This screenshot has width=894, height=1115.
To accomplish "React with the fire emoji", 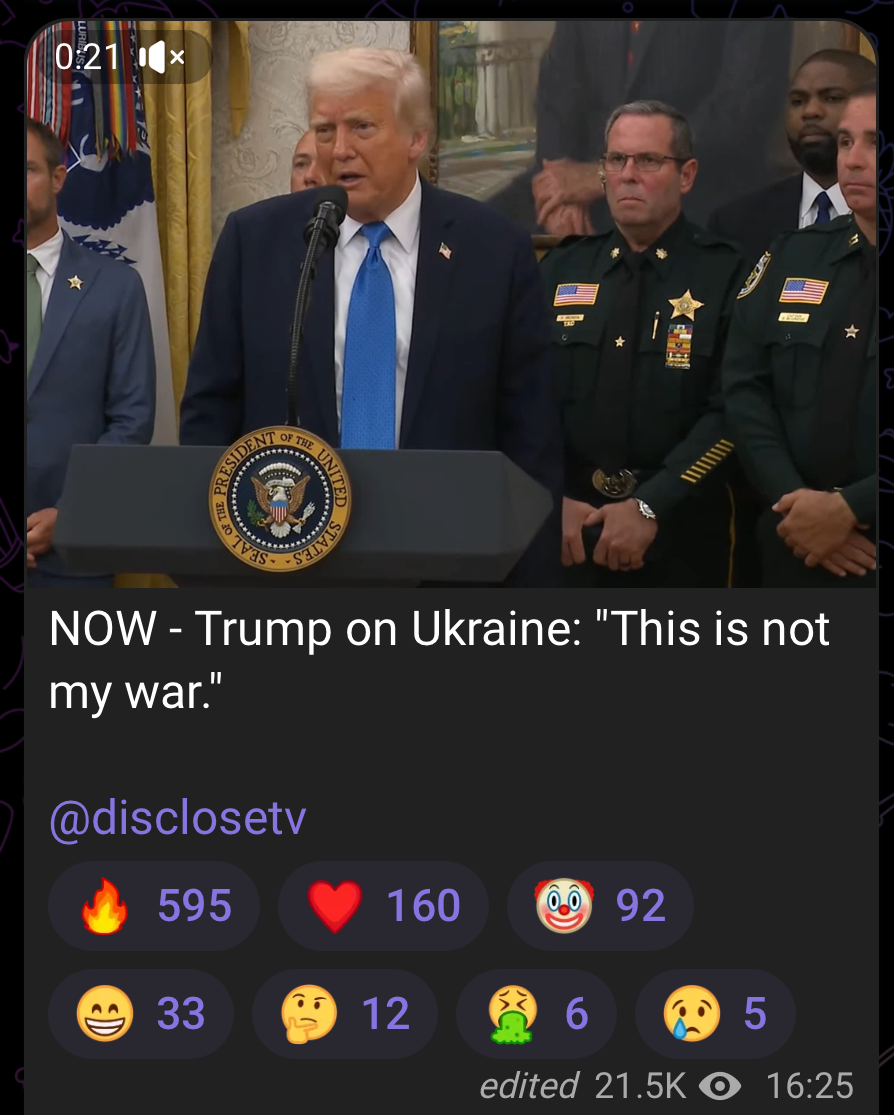I will click(x=105, y=905).
